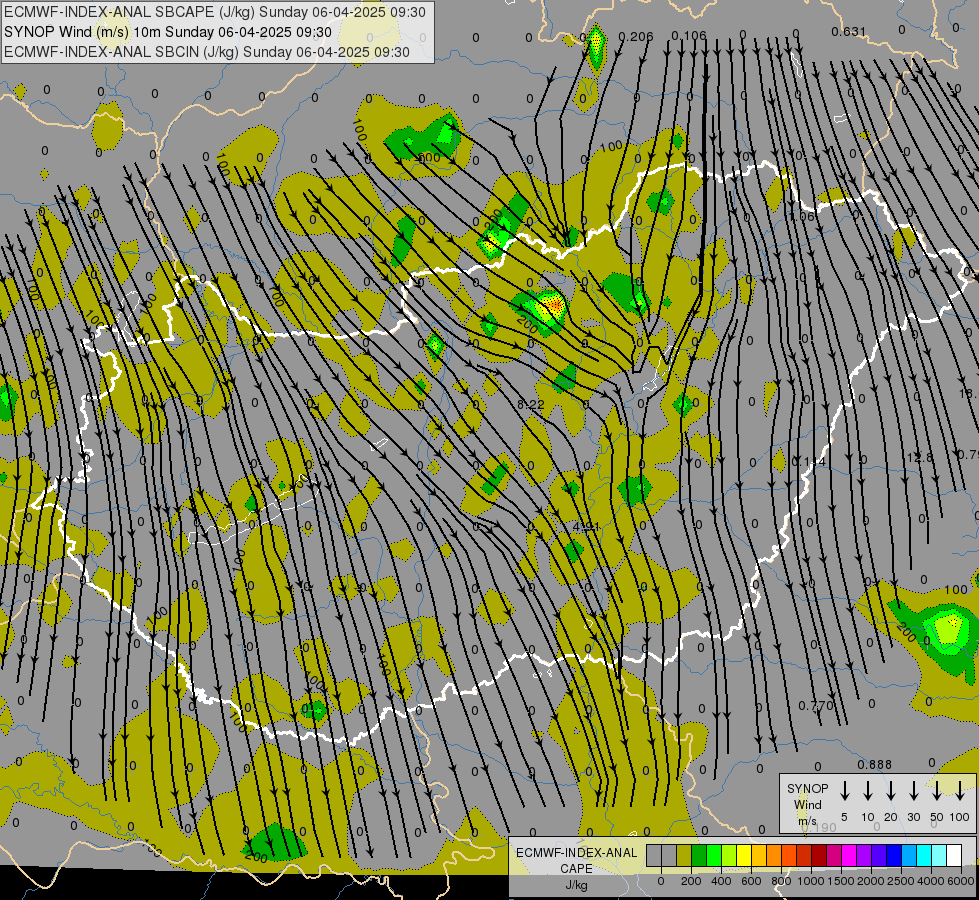Click the 'SYNOP' label in wind legend
This screenshot has height=900, width=979.
(807, 789)
